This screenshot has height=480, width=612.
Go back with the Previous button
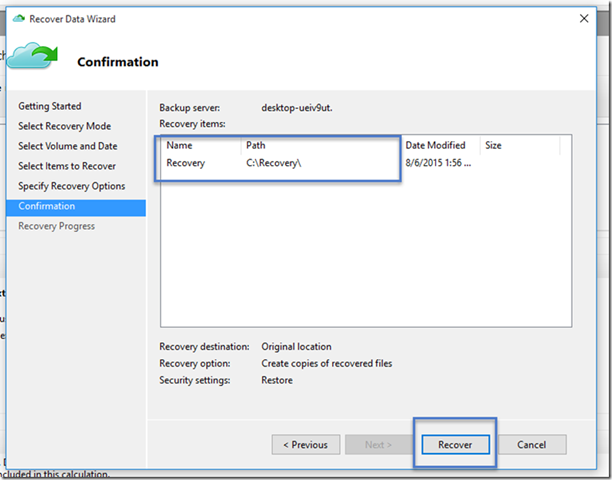[306, 444]
